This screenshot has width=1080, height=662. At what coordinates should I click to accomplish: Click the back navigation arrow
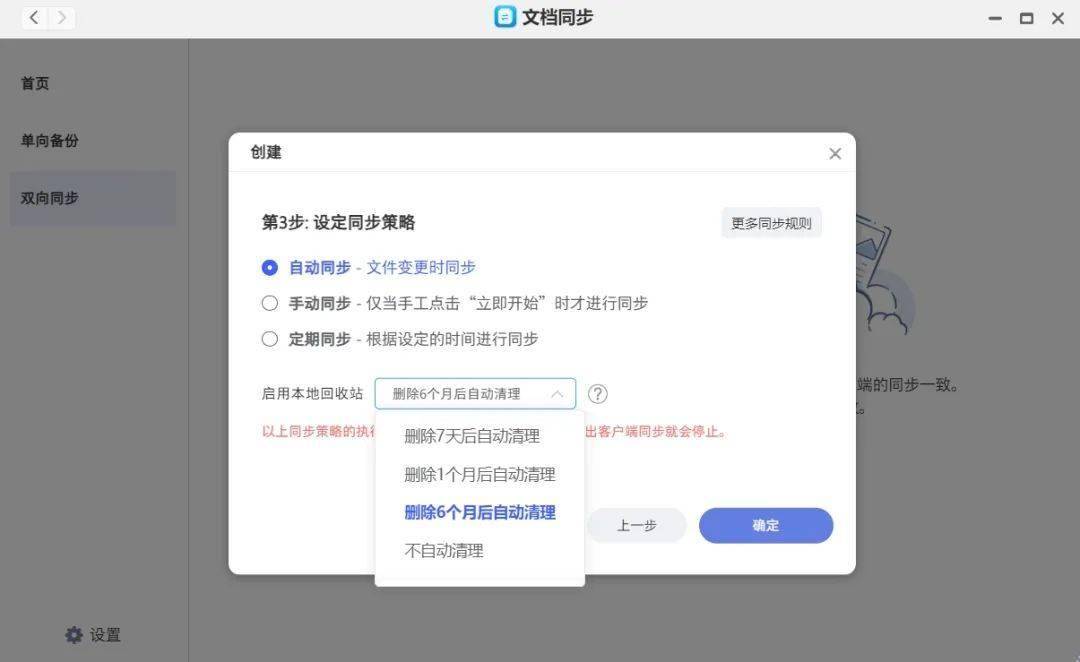pyautogui.click(x=34, y=17)
